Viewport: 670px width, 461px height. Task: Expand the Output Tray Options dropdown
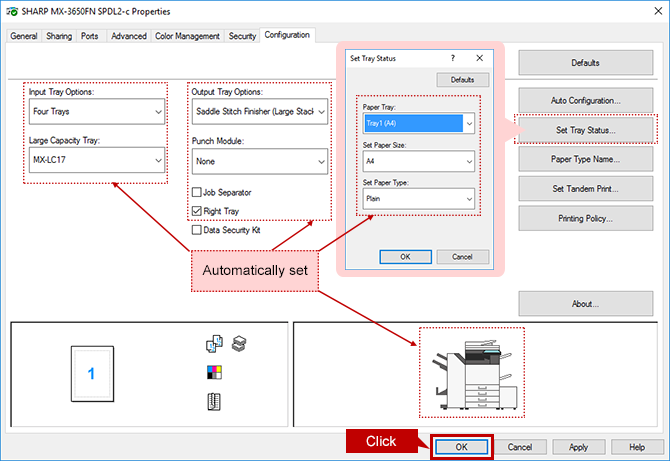point(260,112)
